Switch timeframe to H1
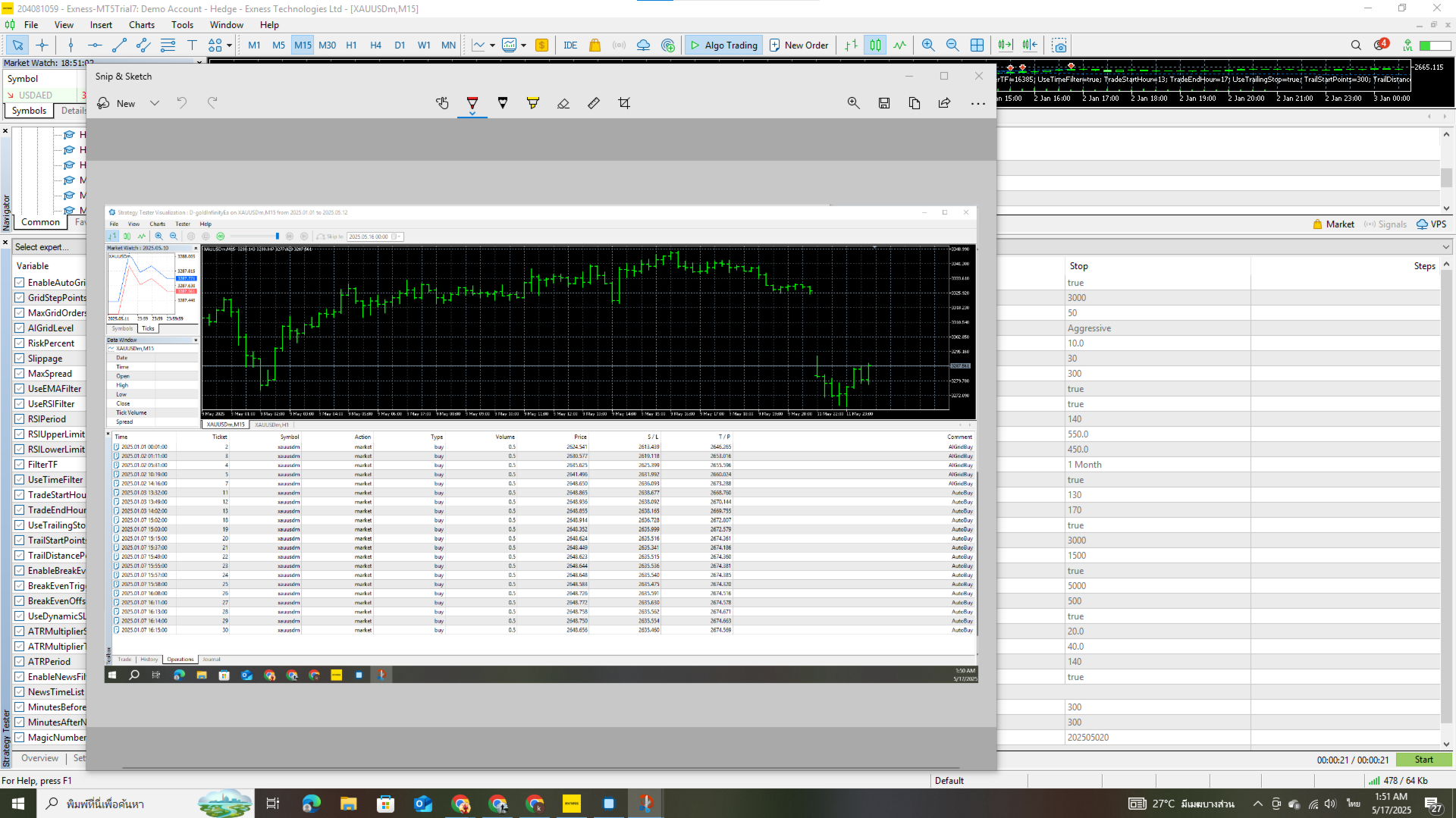 pyautogui.click(x=351, y=45)
